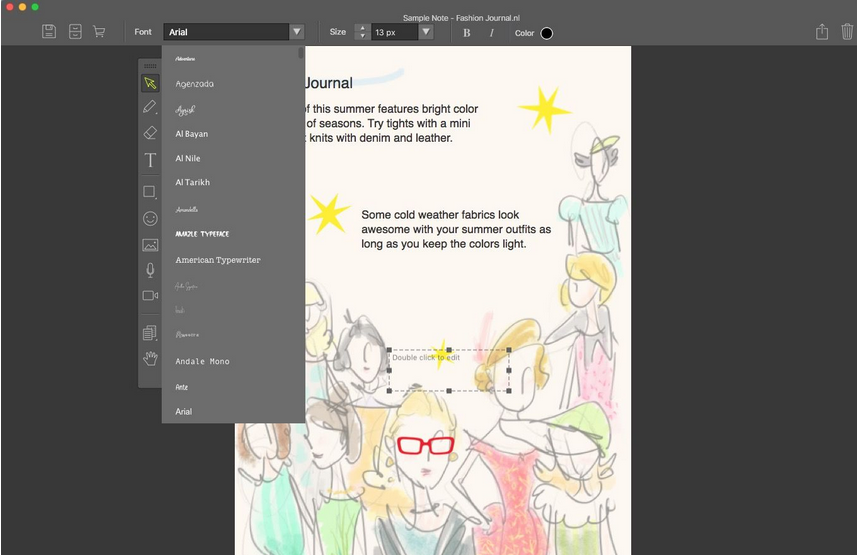Screen dimensions: 857x555
Task: Choose American Typewriter from font list
Action: (x=218, y=260)
